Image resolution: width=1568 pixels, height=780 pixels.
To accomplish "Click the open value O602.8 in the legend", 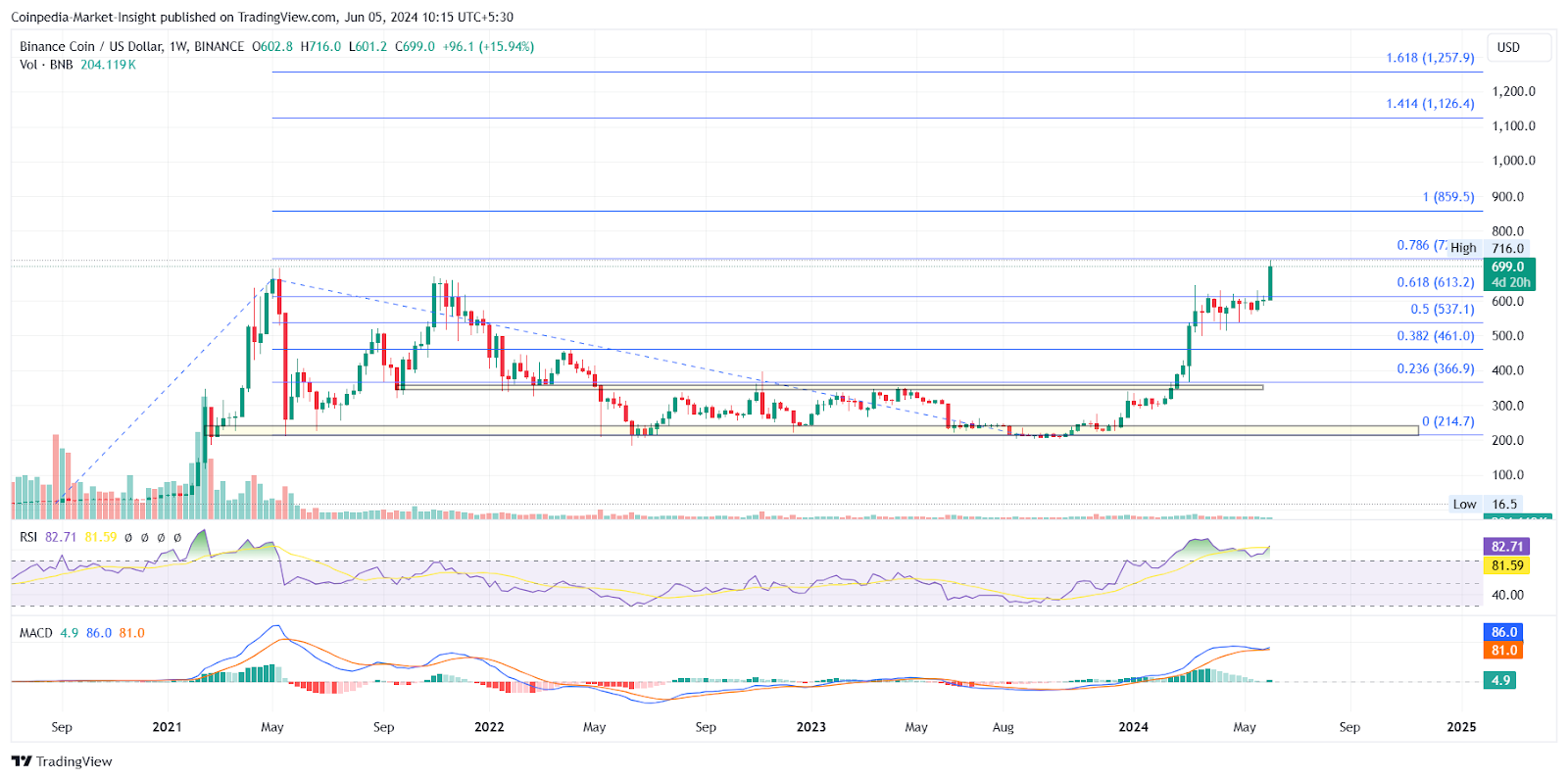I will (x=272, y=46).
